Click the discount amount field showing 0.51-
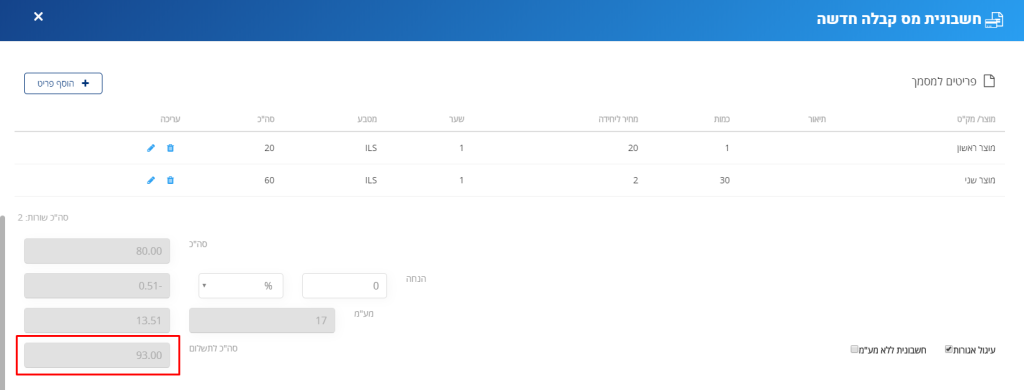Viewport: 1024px width, 390px height. tap(97, 285)
